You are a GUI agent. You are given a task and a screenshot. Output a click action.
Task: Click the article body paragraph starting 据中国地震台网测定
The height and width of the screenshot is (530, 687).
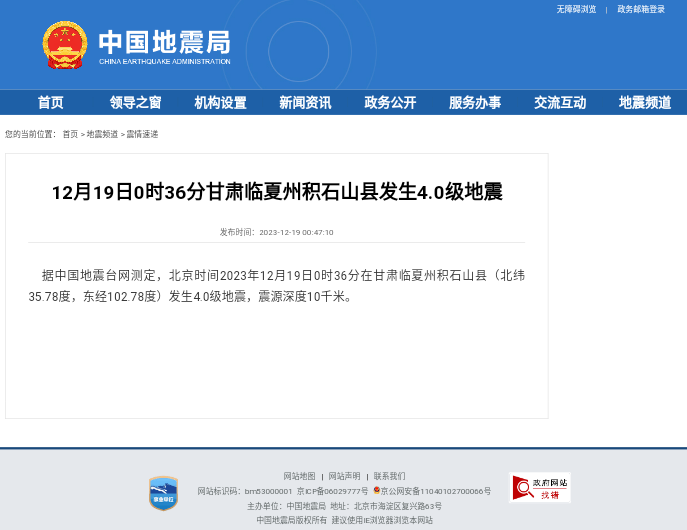coord(276,286)
